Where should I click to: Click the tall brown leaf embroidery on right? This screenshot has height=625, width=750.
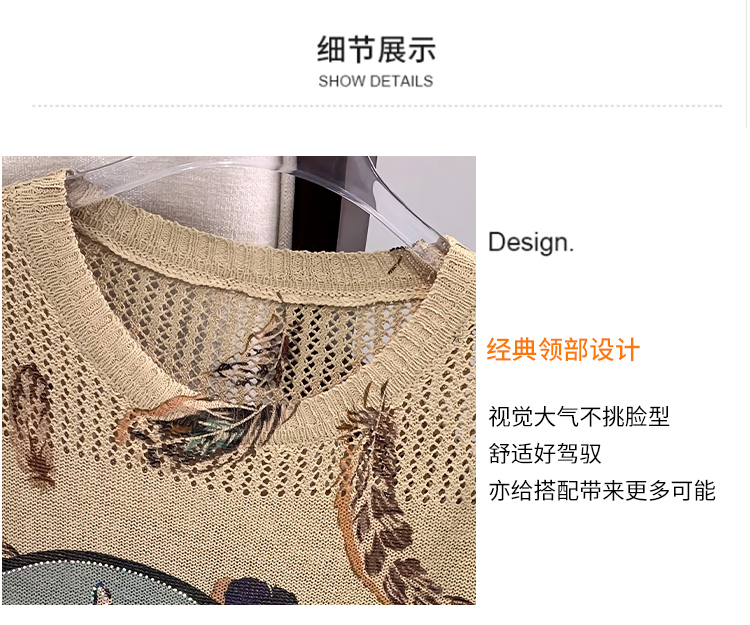point(378,493)
